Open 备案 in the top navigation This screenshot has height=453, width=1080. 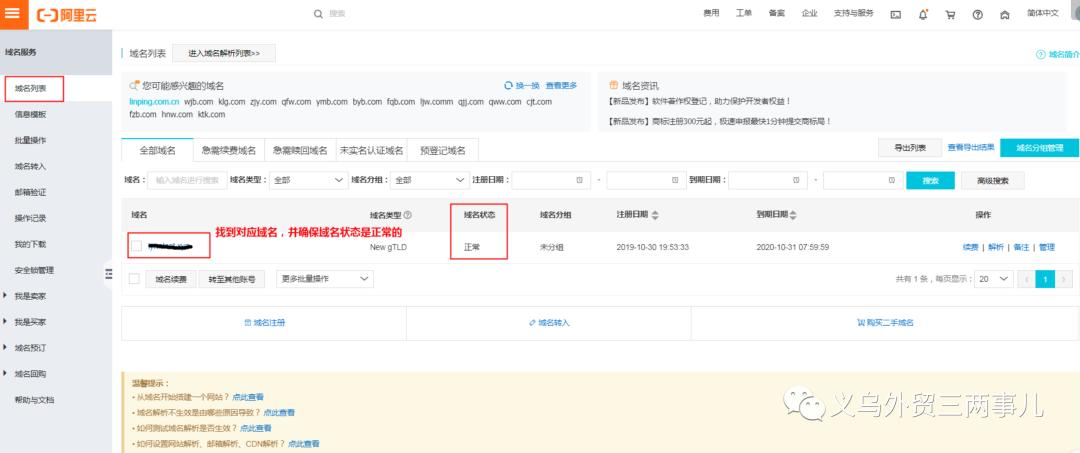point(776,13)
